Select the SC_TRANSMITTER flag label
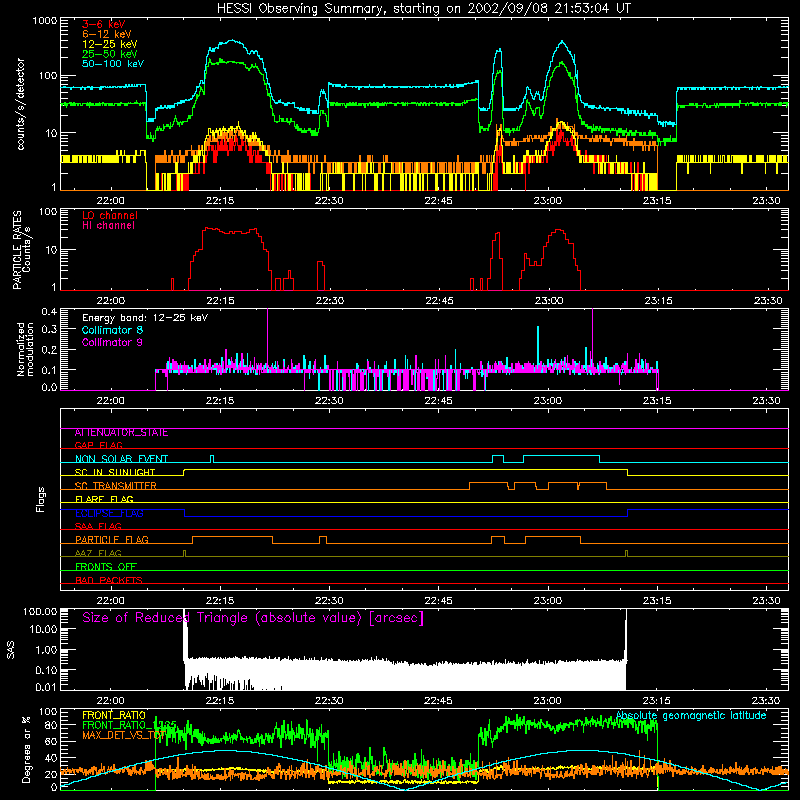 [116, 486]
